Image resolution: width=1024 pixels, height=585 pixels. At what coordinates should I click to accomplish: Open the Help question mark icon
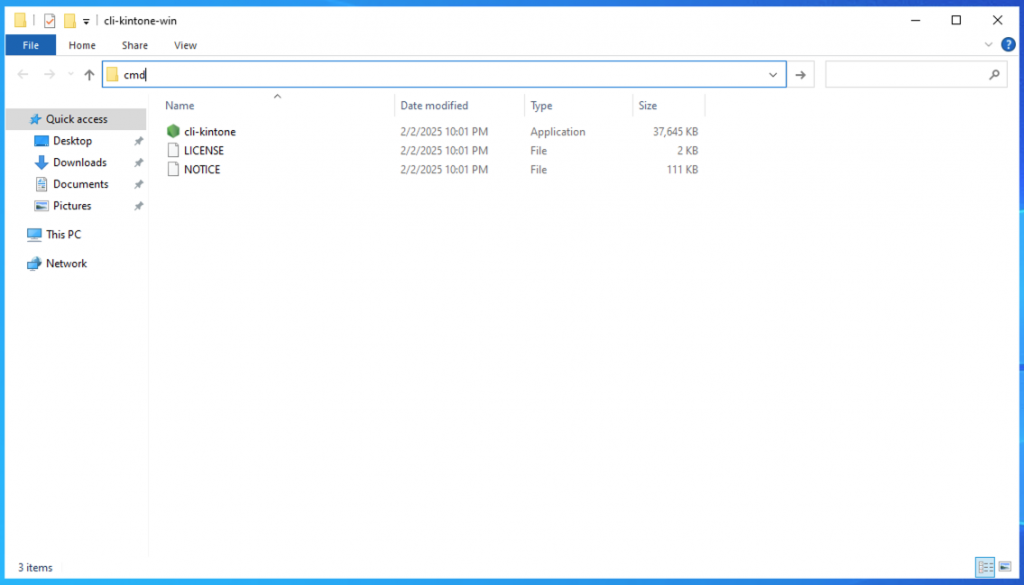coord(1008,44)
